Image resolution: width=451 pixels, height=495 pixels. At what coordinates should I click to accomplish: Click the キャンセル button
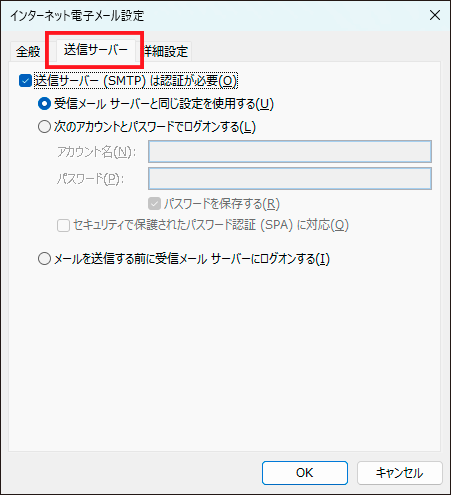pos(400,473)
